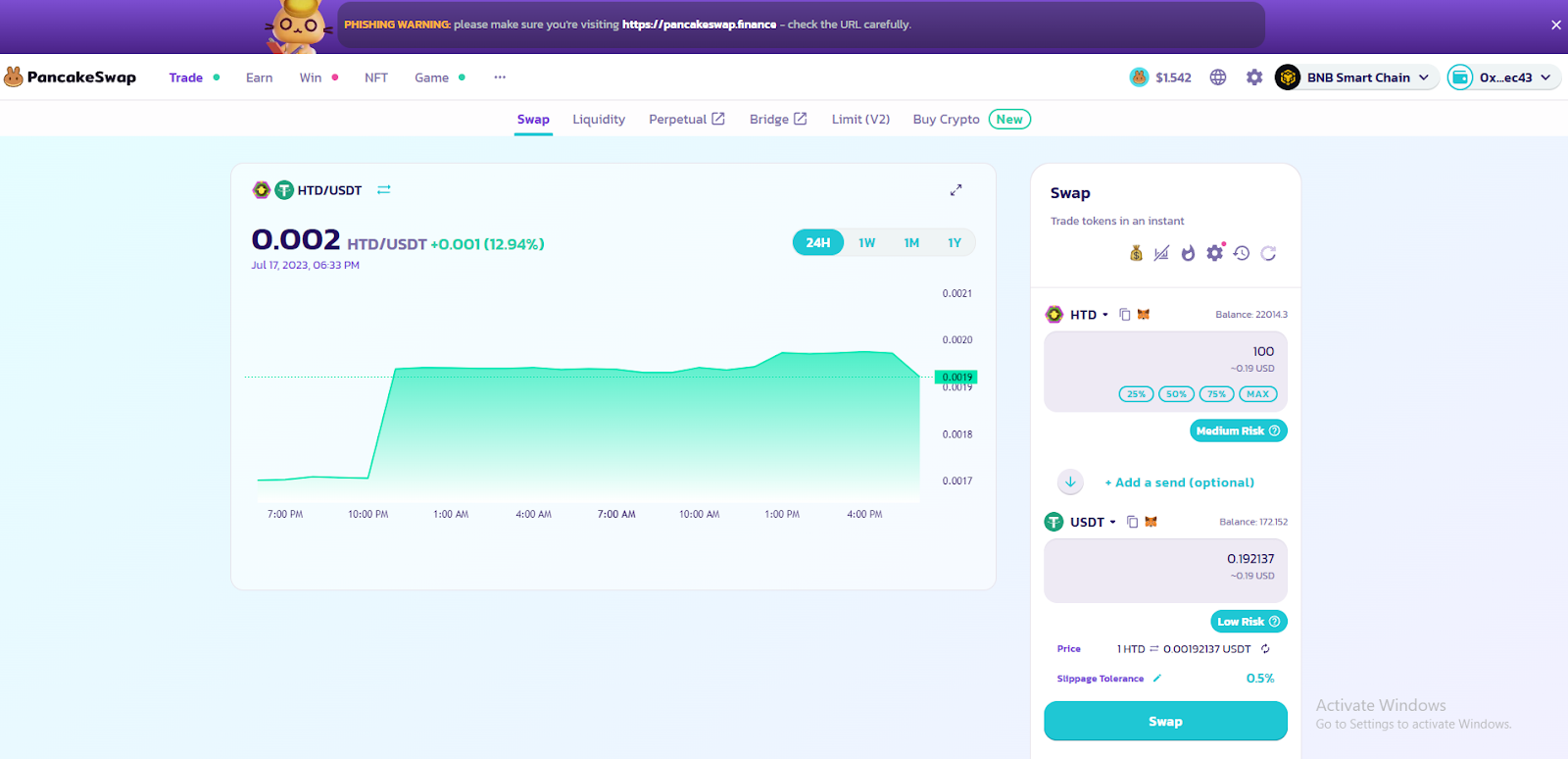Copy HTD token address
Image resolution: width=1568 pixels, height=759 pixels.
(1125, 315)
